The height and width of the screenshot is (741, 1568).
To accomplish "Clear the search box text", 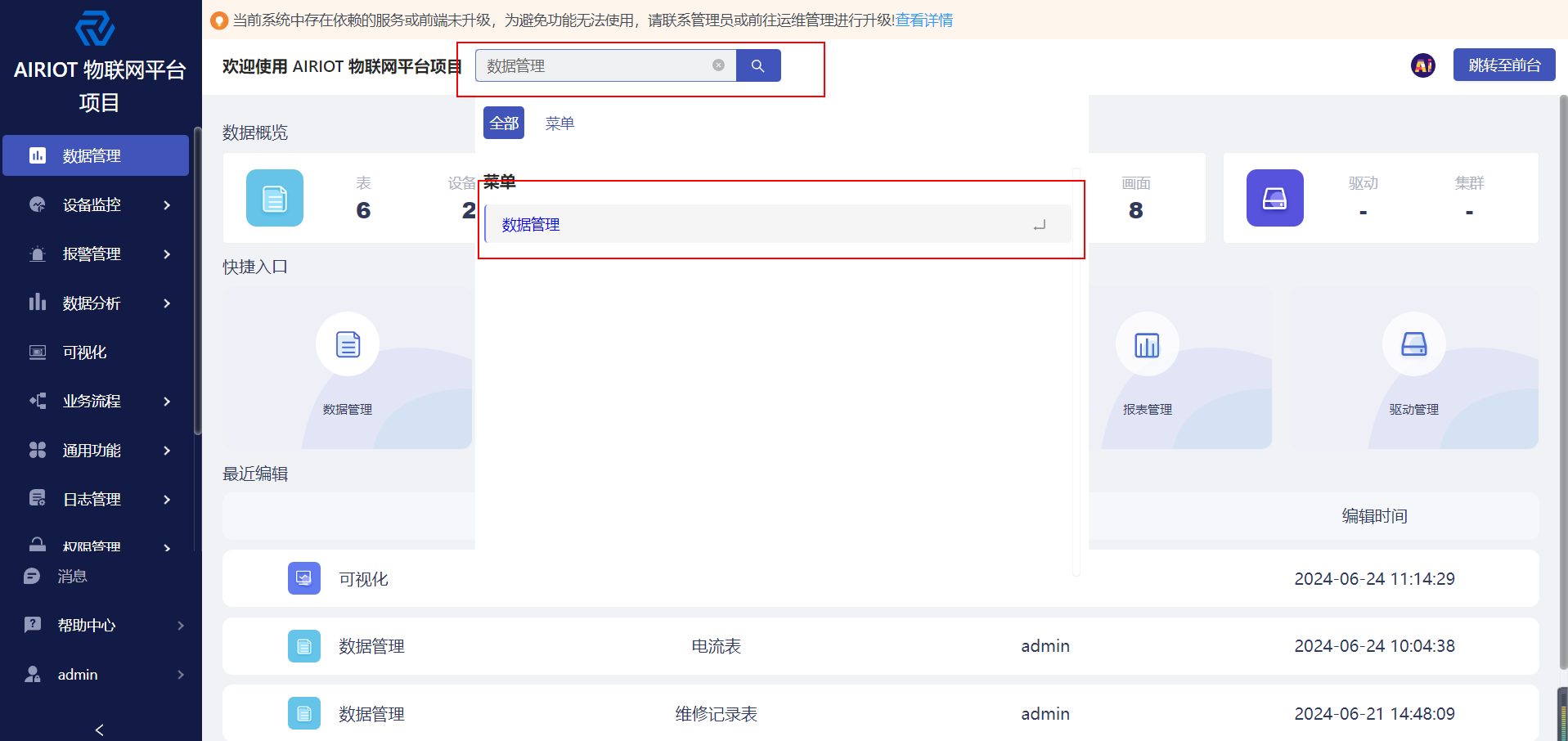I will (x=718, y=65).
